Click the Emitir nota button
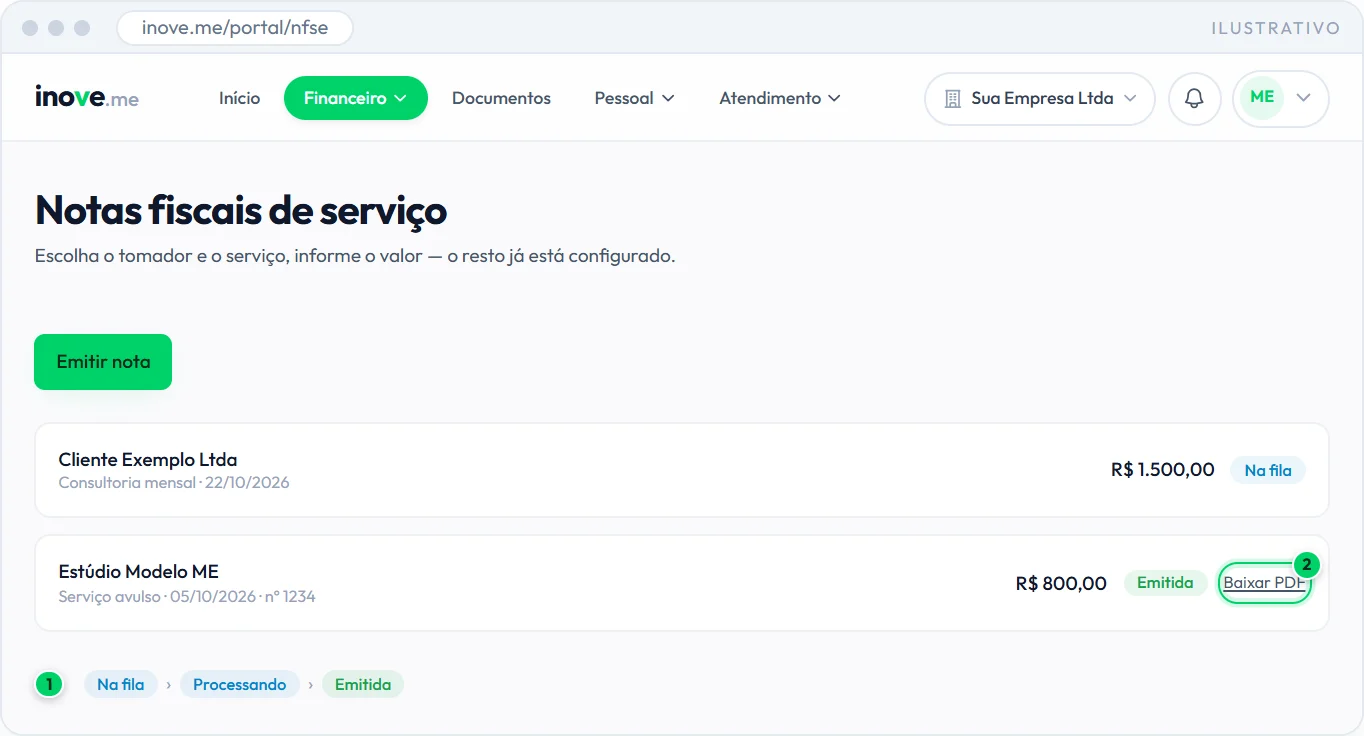The height and width of the screenshot is (736, 1364). (x=103, y=362)
